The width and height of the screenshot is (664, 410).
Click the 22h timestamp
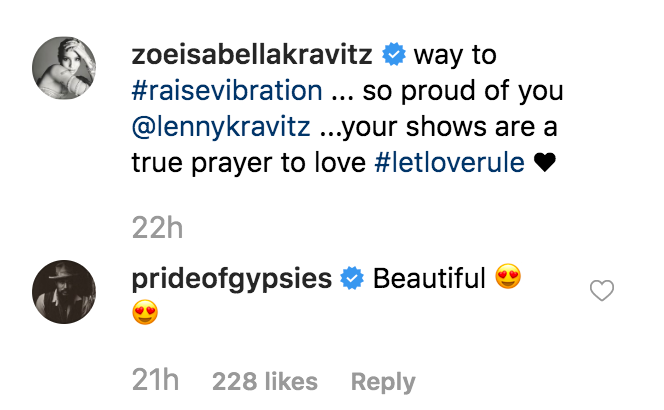click(158, 228)
